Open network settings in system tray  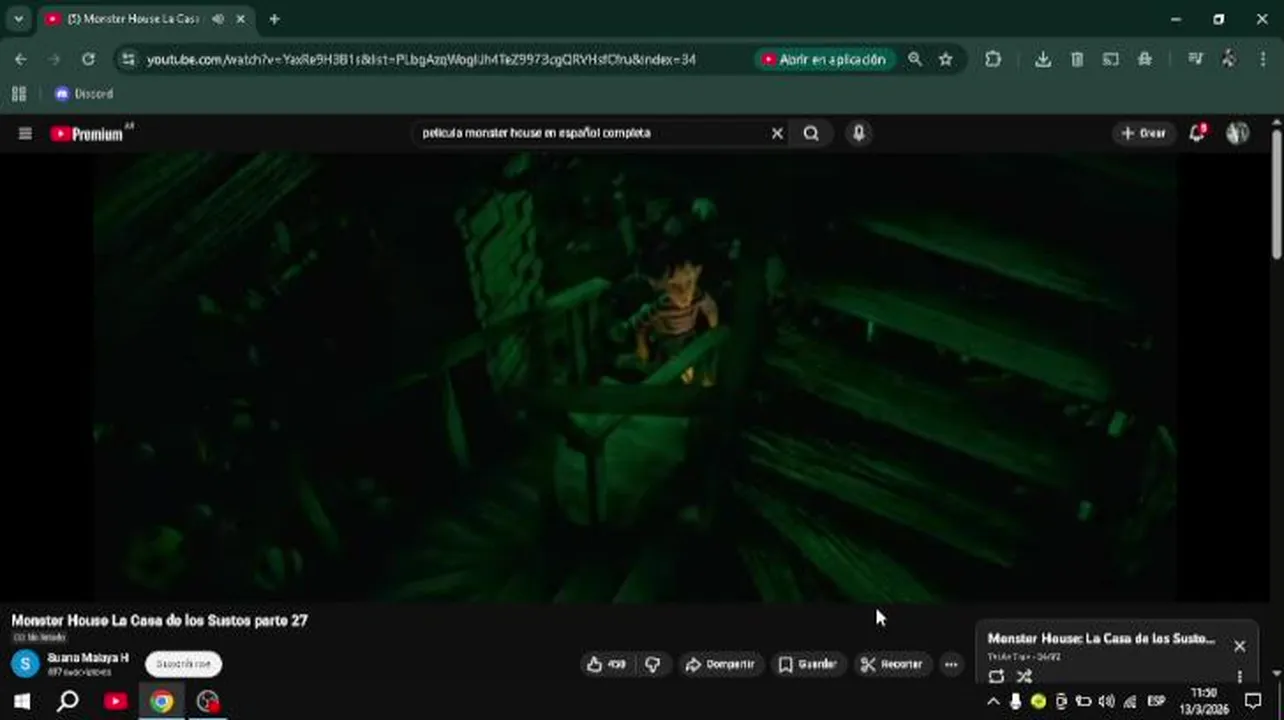[1130, 701]
